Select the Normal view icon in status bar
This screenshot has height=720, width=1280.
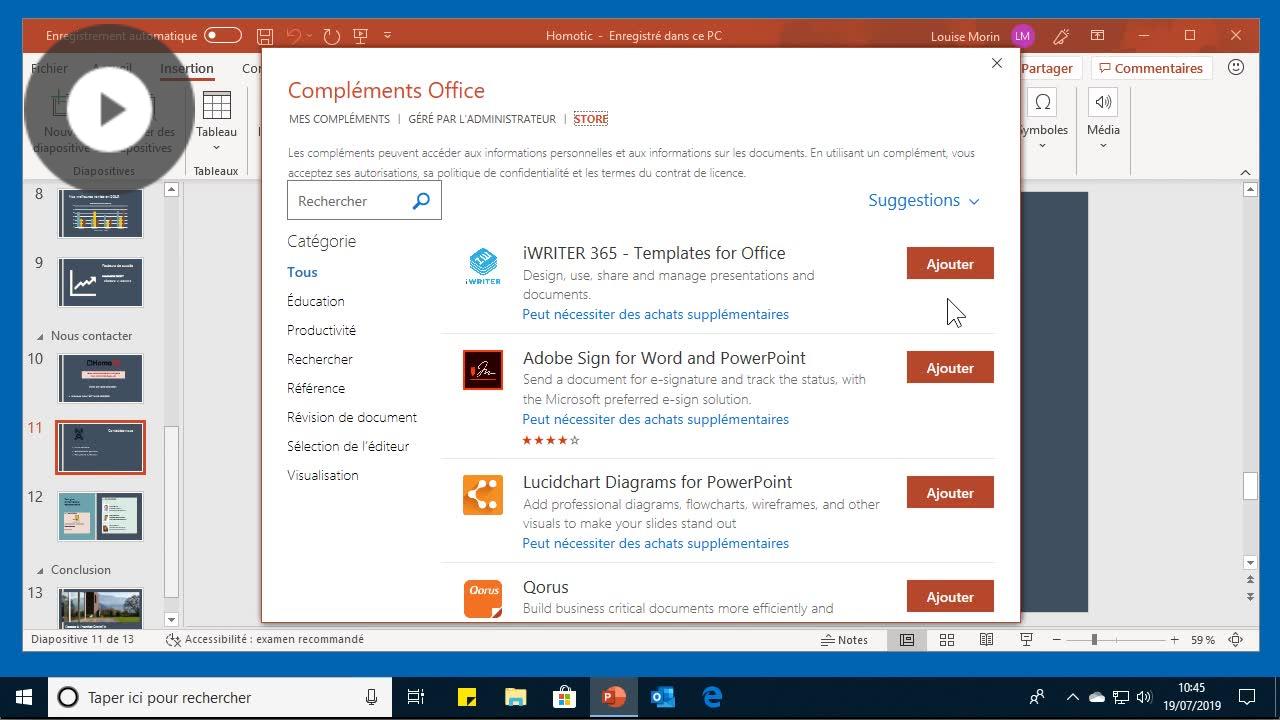click(906, 640)
